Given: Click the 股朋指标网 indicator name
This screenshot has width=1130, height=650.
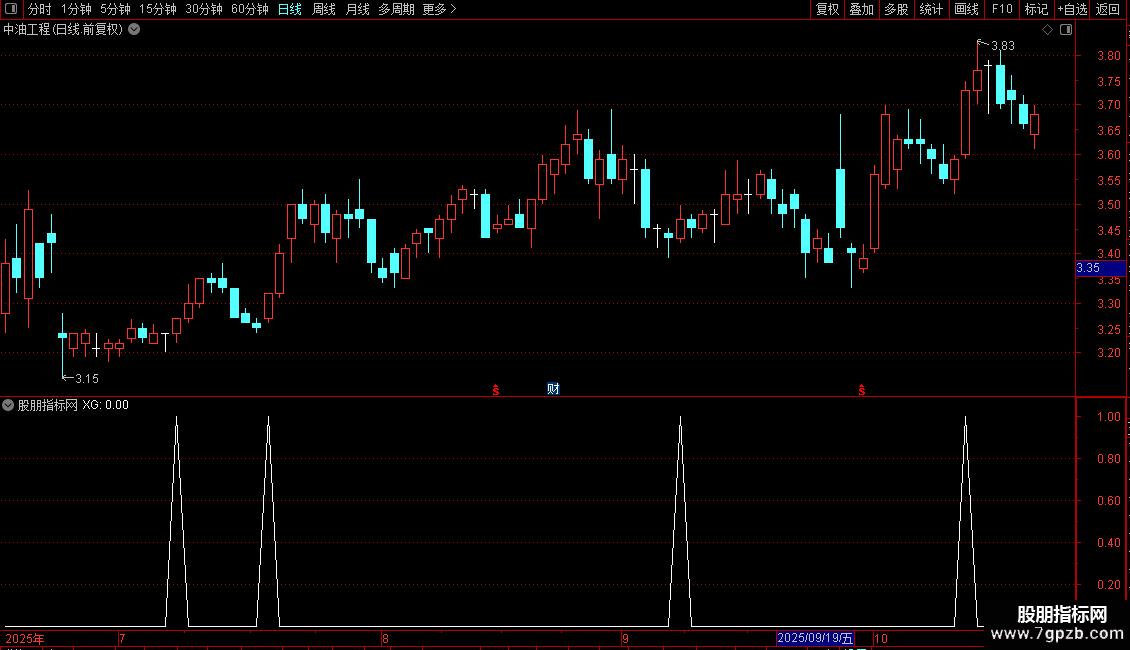Looking at the screenshot, I should pyautogui.click(x=48, y=405).
